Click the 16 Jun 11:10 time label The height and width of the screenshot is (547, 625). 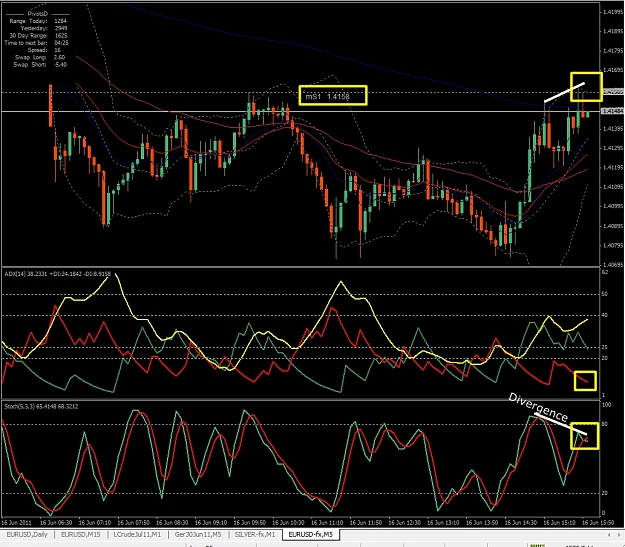click(x=327, y=522)
